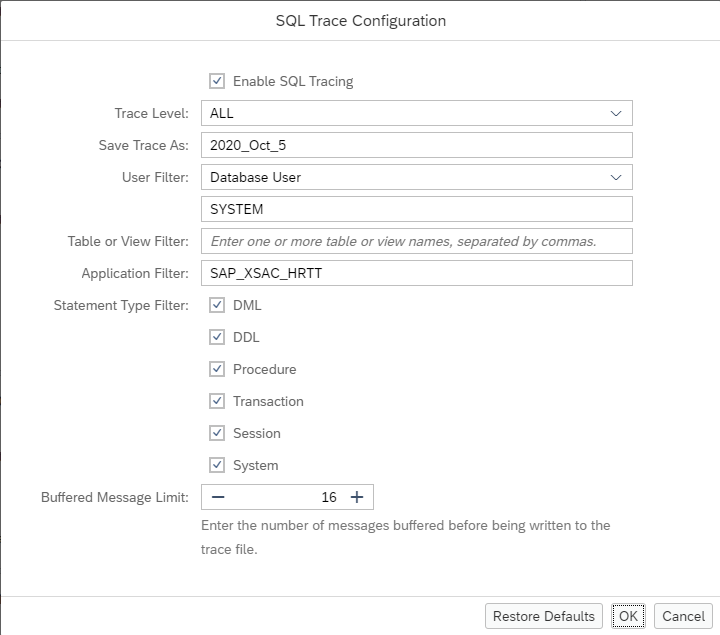Click the Trace Level label
This screenshot has height=635, width=720.
click(x=152, y=113)
